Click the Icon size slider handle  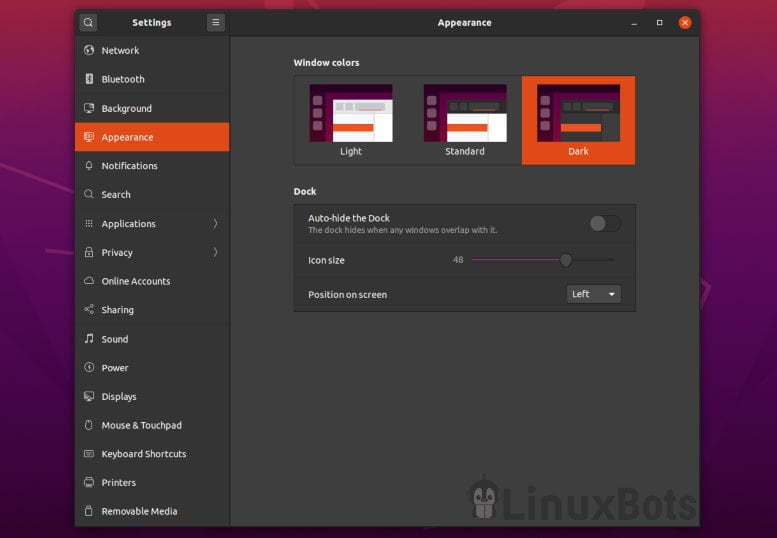click(565, 260)
